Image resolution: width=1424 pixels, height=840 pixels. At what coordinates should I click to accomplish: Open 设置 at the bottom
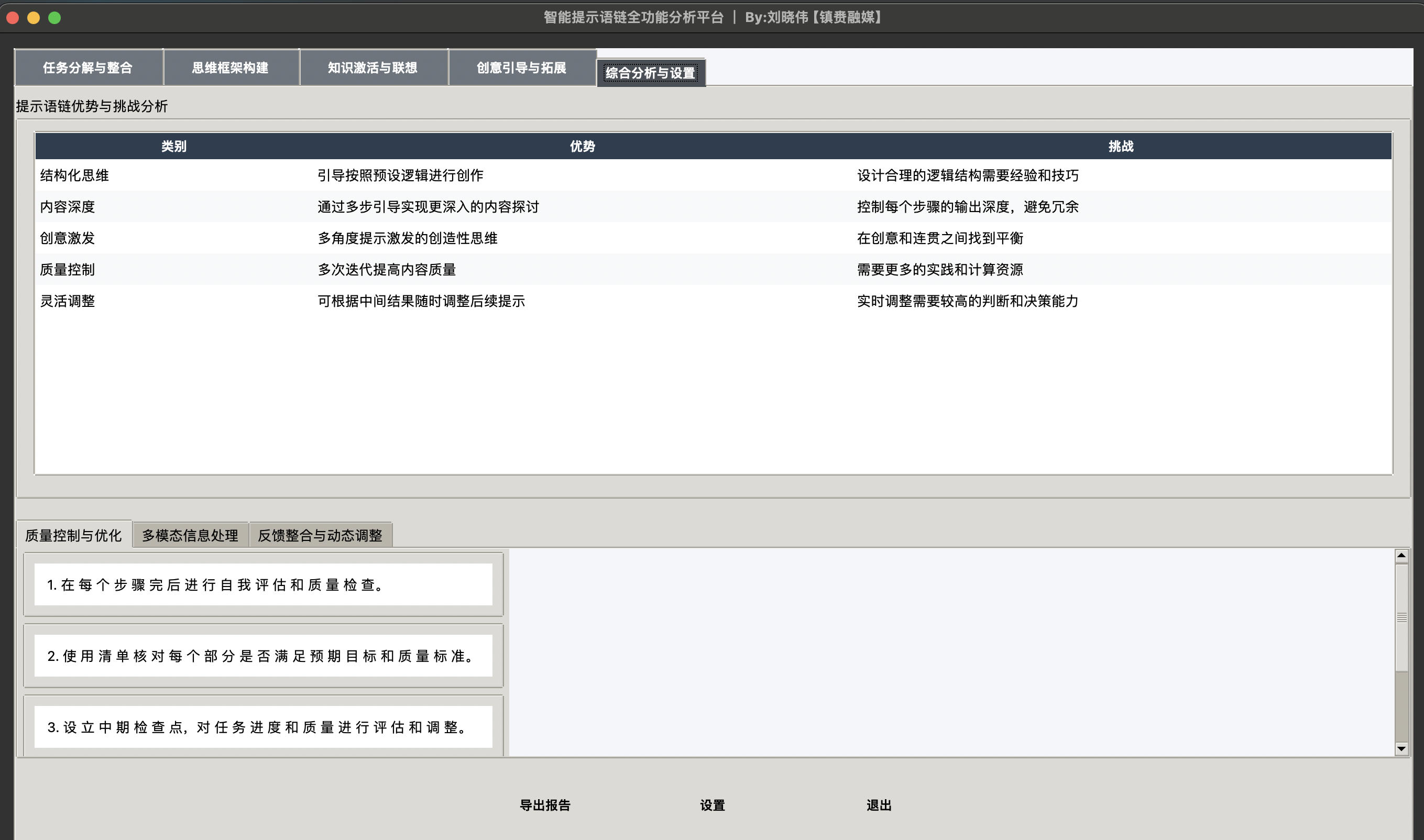tap(713, 805)
